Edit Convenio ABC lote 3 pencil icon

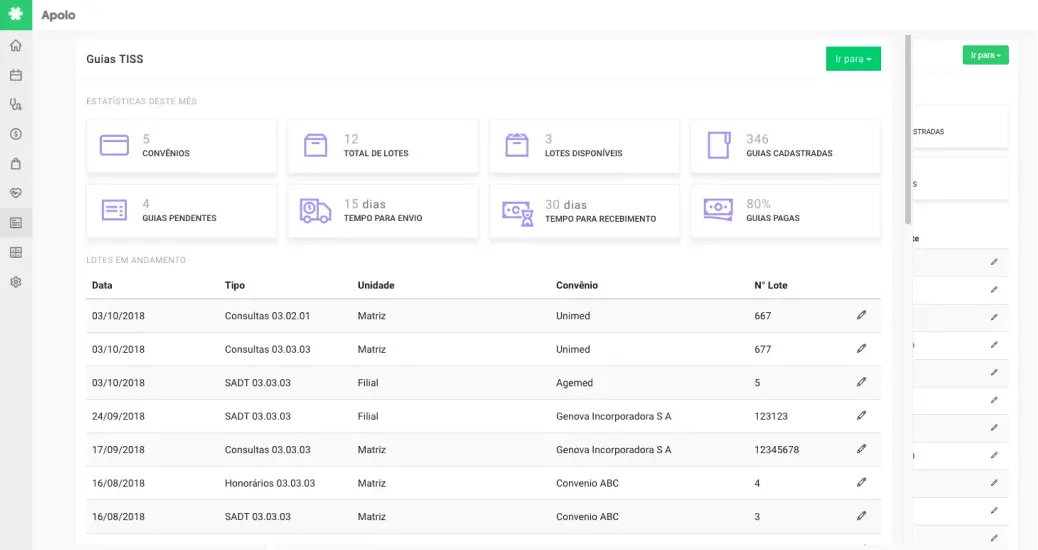tap(861, 516)
